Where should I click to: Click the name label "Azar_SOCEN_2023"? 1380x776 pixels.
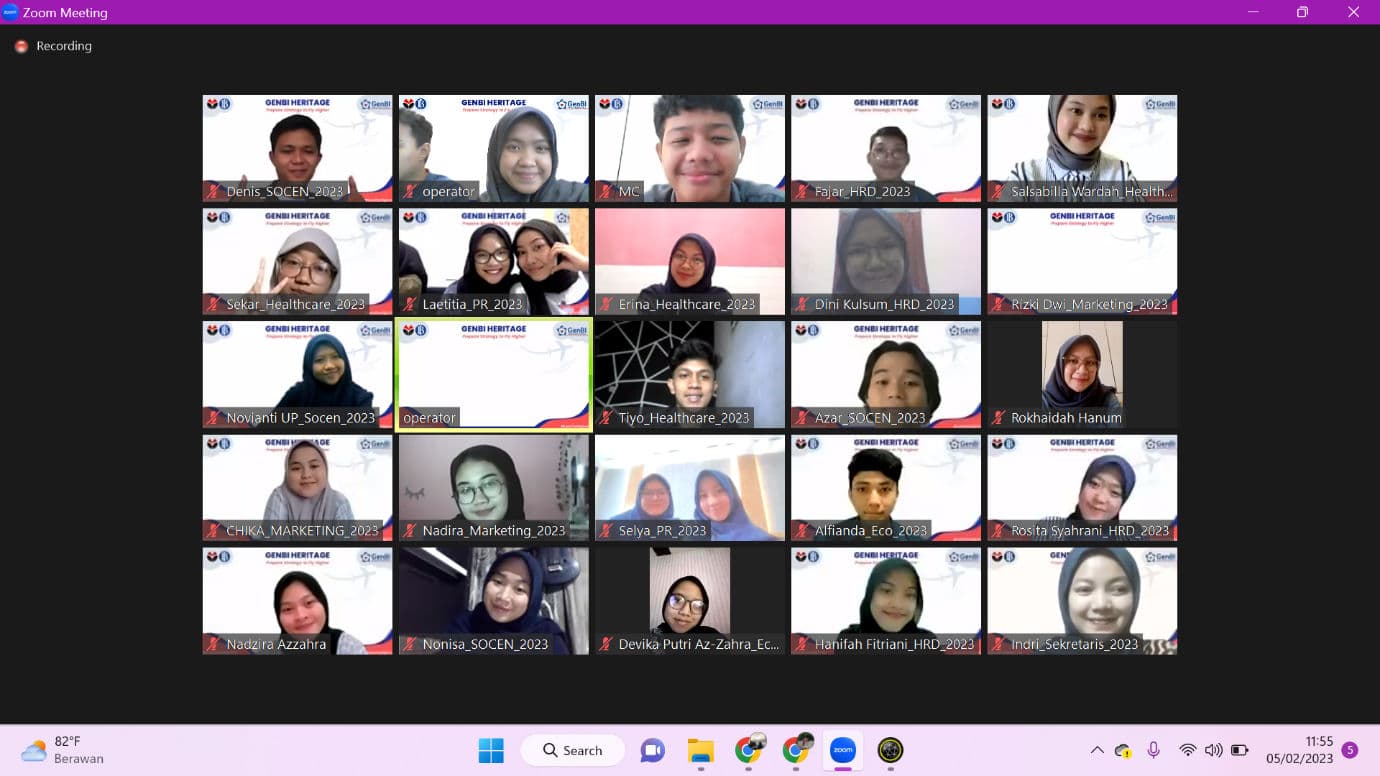coord(870,418)
